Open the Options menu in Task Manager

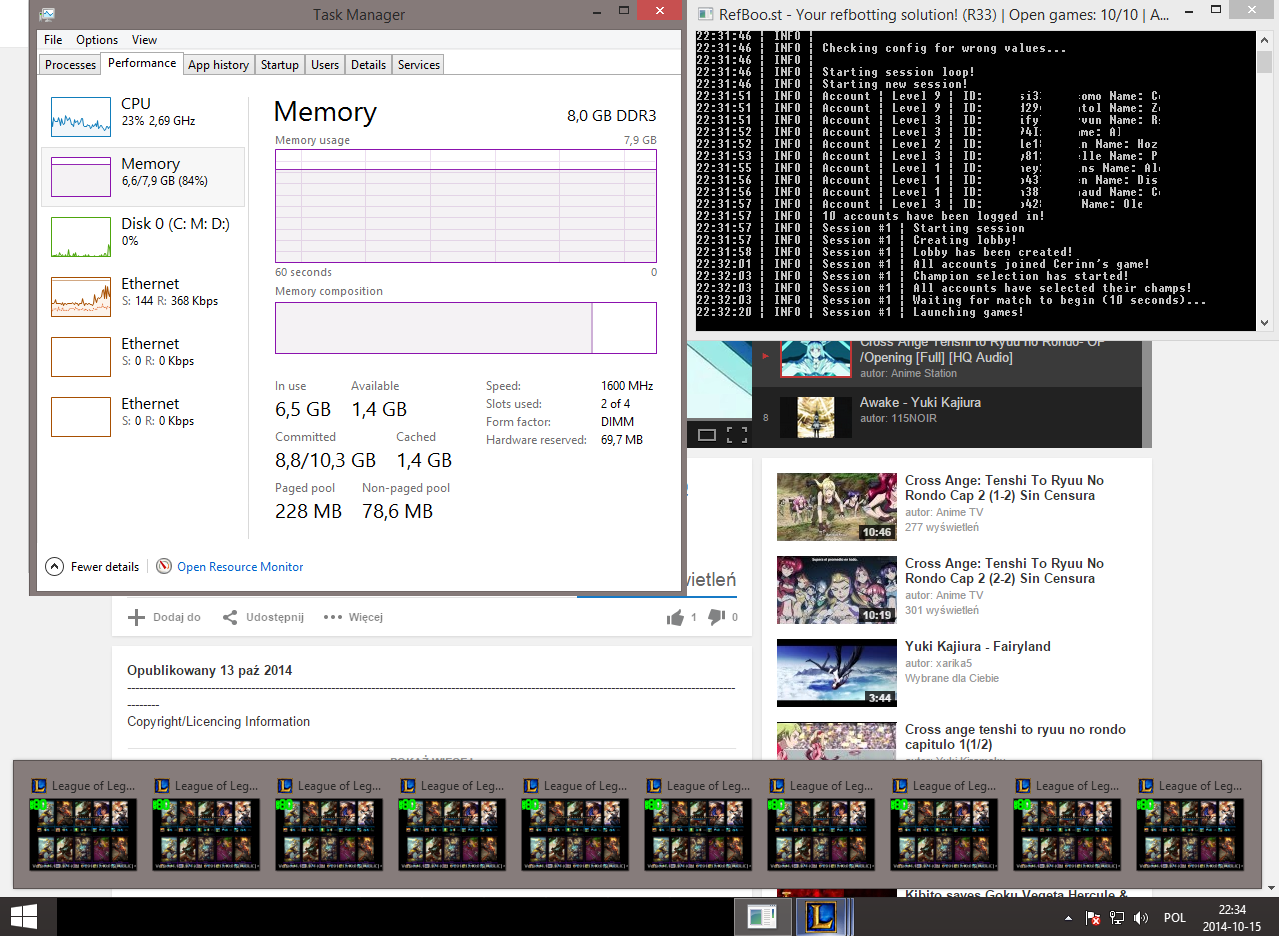point(97,40)
